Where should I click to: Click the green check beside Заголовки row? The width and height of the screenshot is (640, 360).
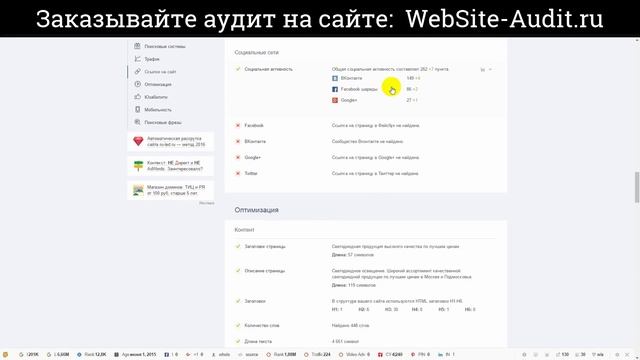pos(238,301)
